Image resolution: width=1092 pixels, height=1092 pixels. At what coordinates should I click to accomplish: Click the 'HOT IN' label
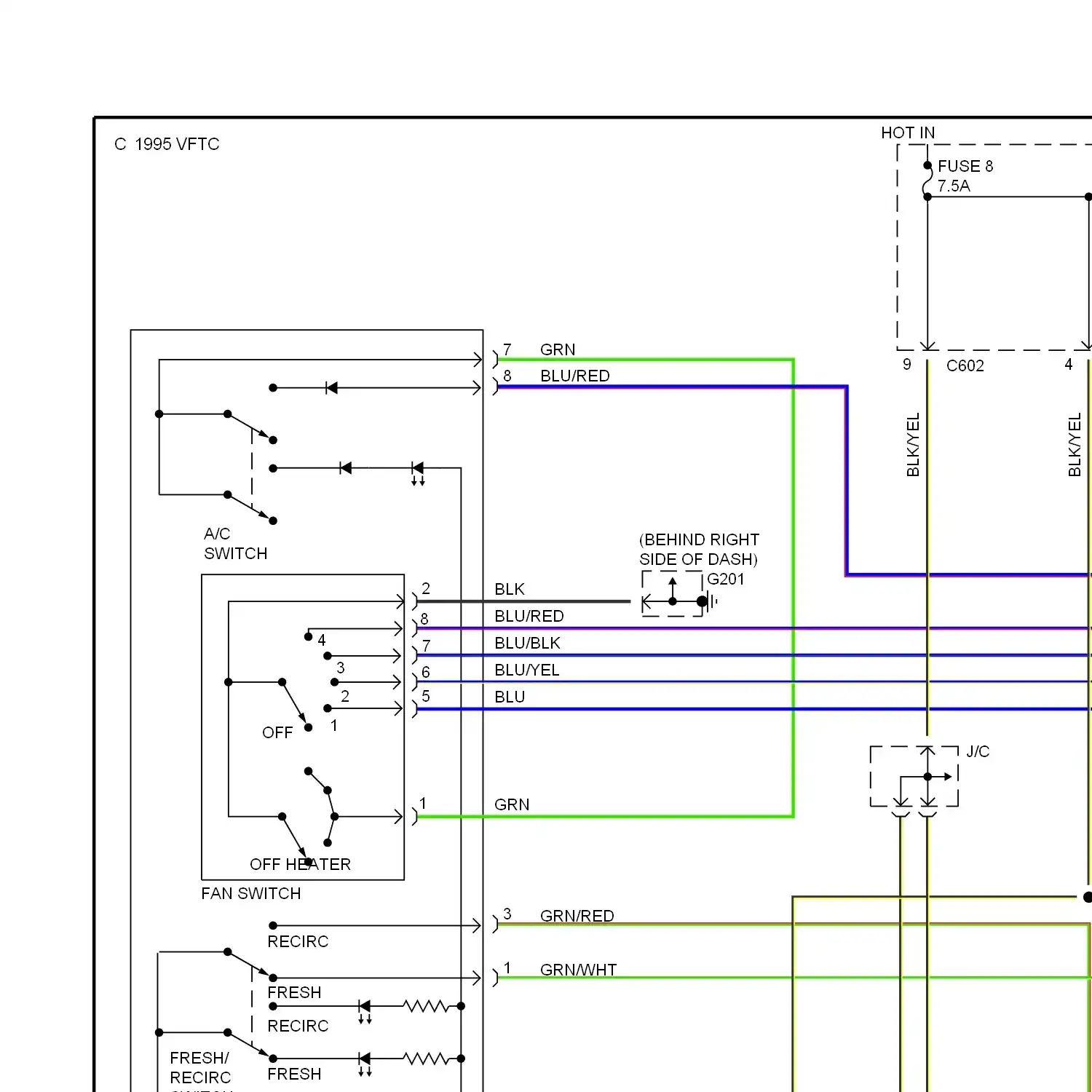coord(908,132)
